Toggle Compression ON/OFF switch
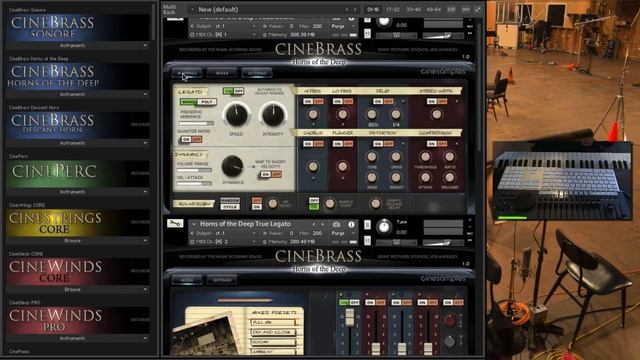Viewport: 640px width, 360px height. 437,144
